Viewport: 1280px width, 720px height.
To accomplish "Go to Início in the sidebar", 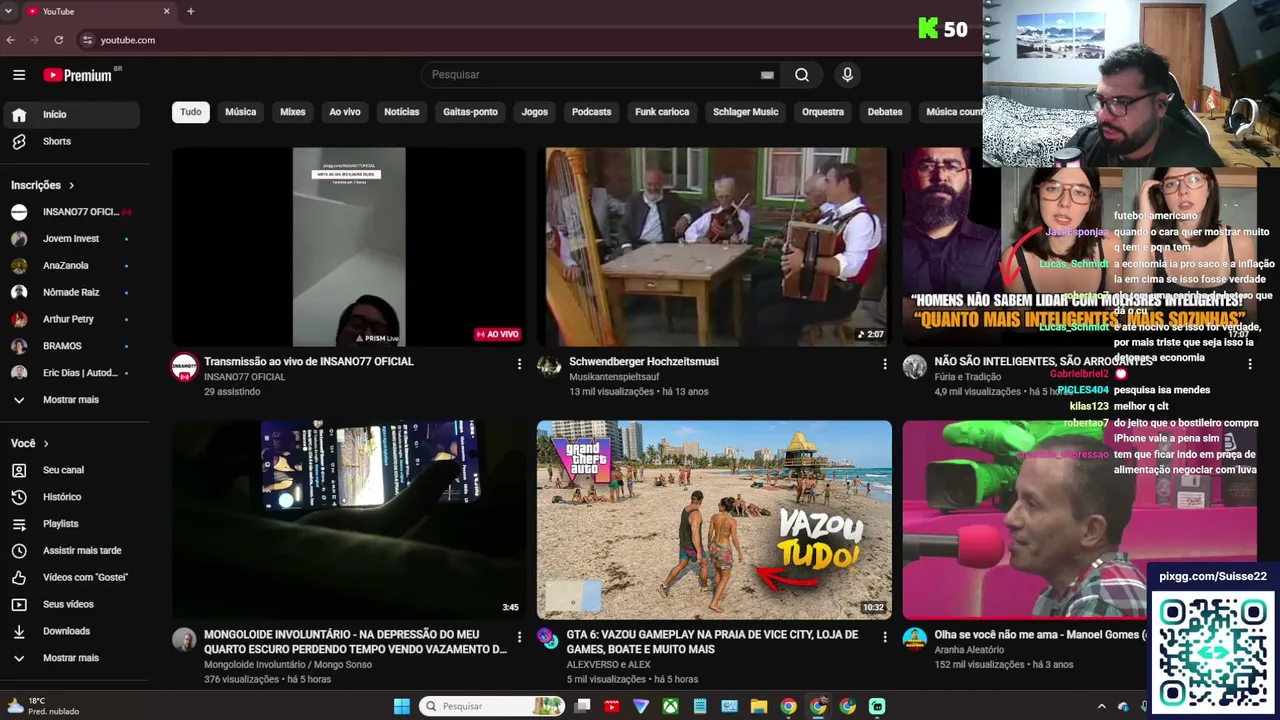I will [71, 115].
